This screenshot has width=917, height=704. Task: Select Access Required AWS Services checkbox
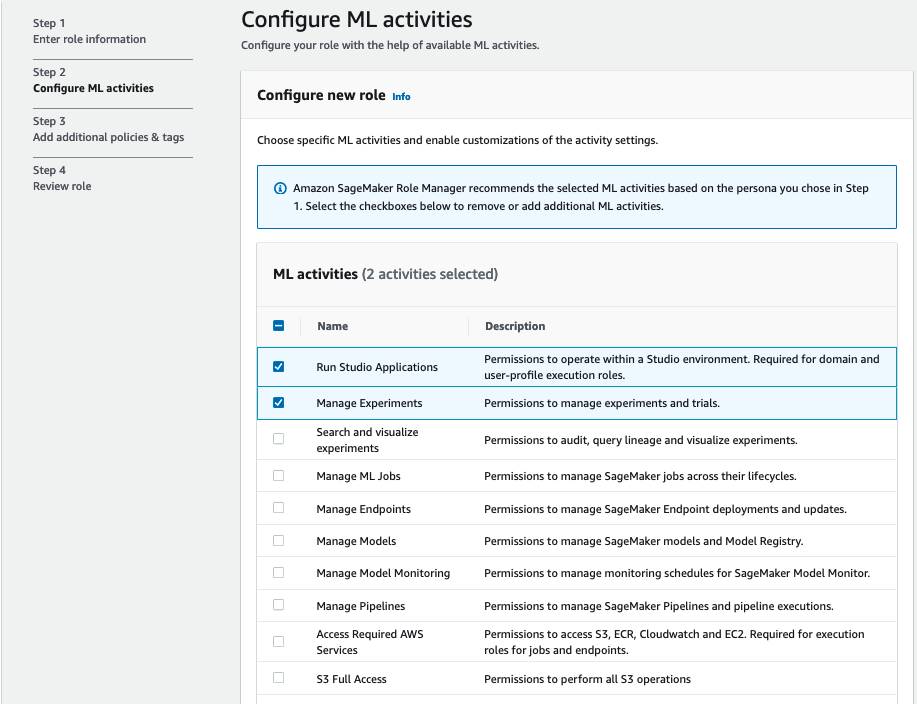click(279, 642)
